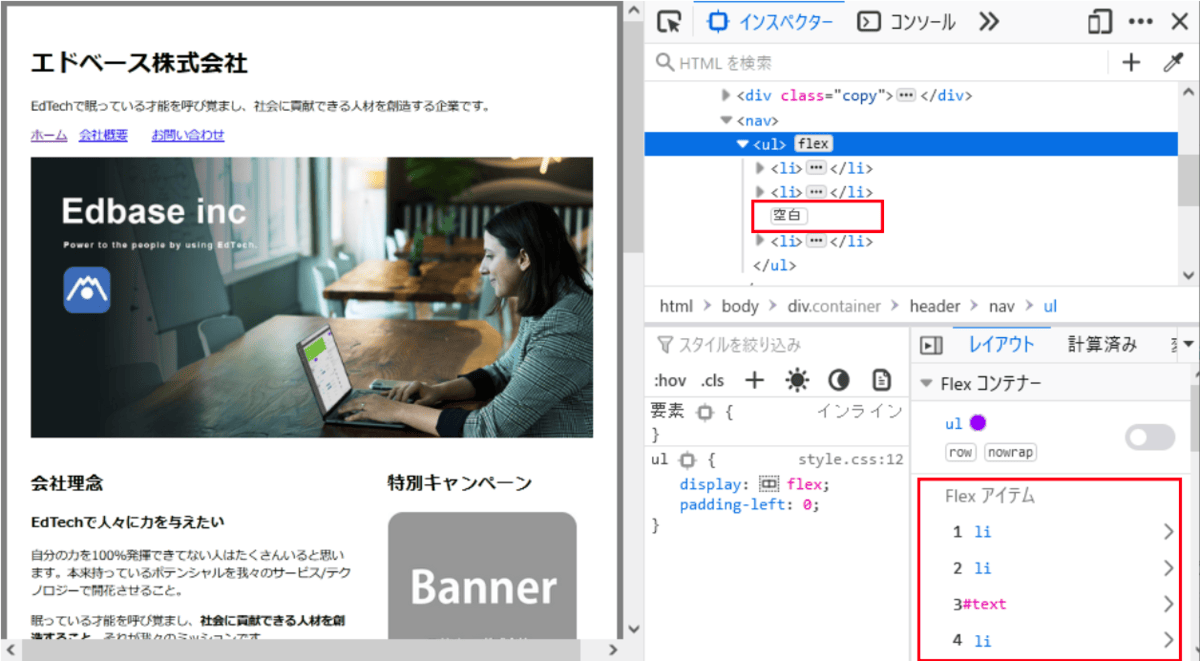Click selector highlighter icon beside ul rule

tap(686, 461)
